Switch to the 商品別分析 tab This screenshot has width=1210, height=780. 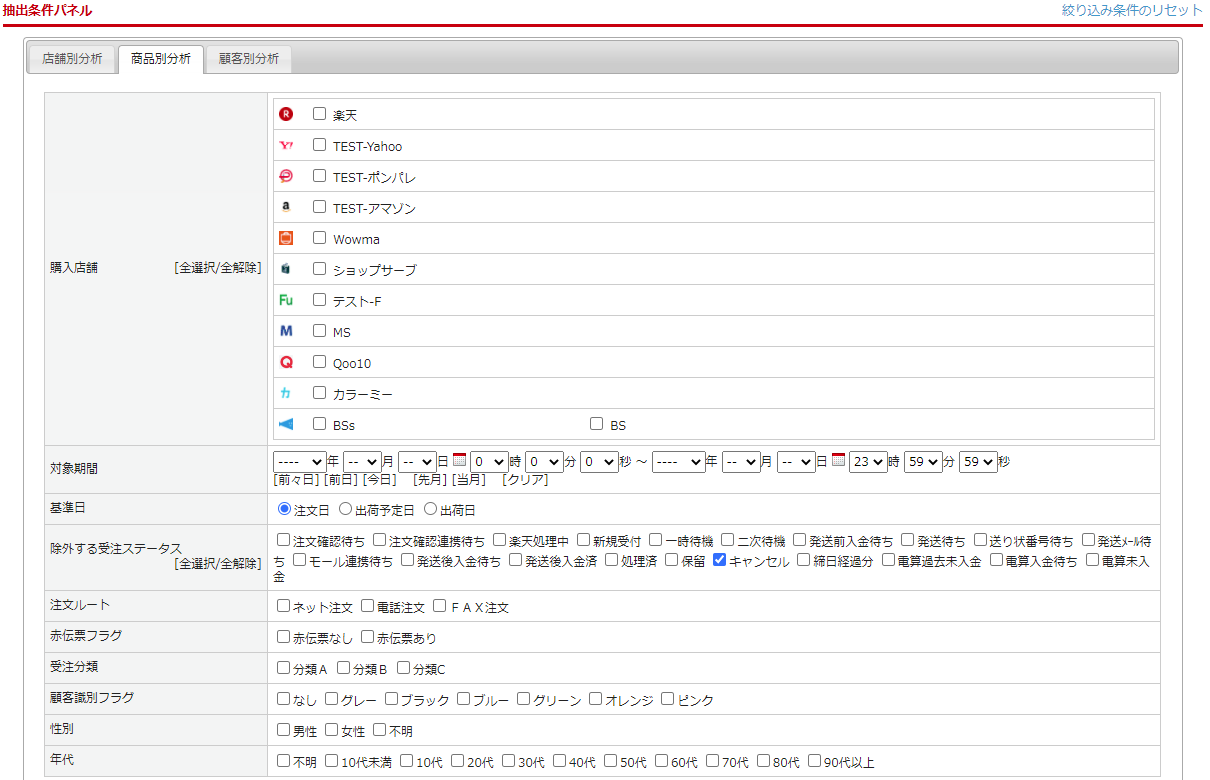161,59
